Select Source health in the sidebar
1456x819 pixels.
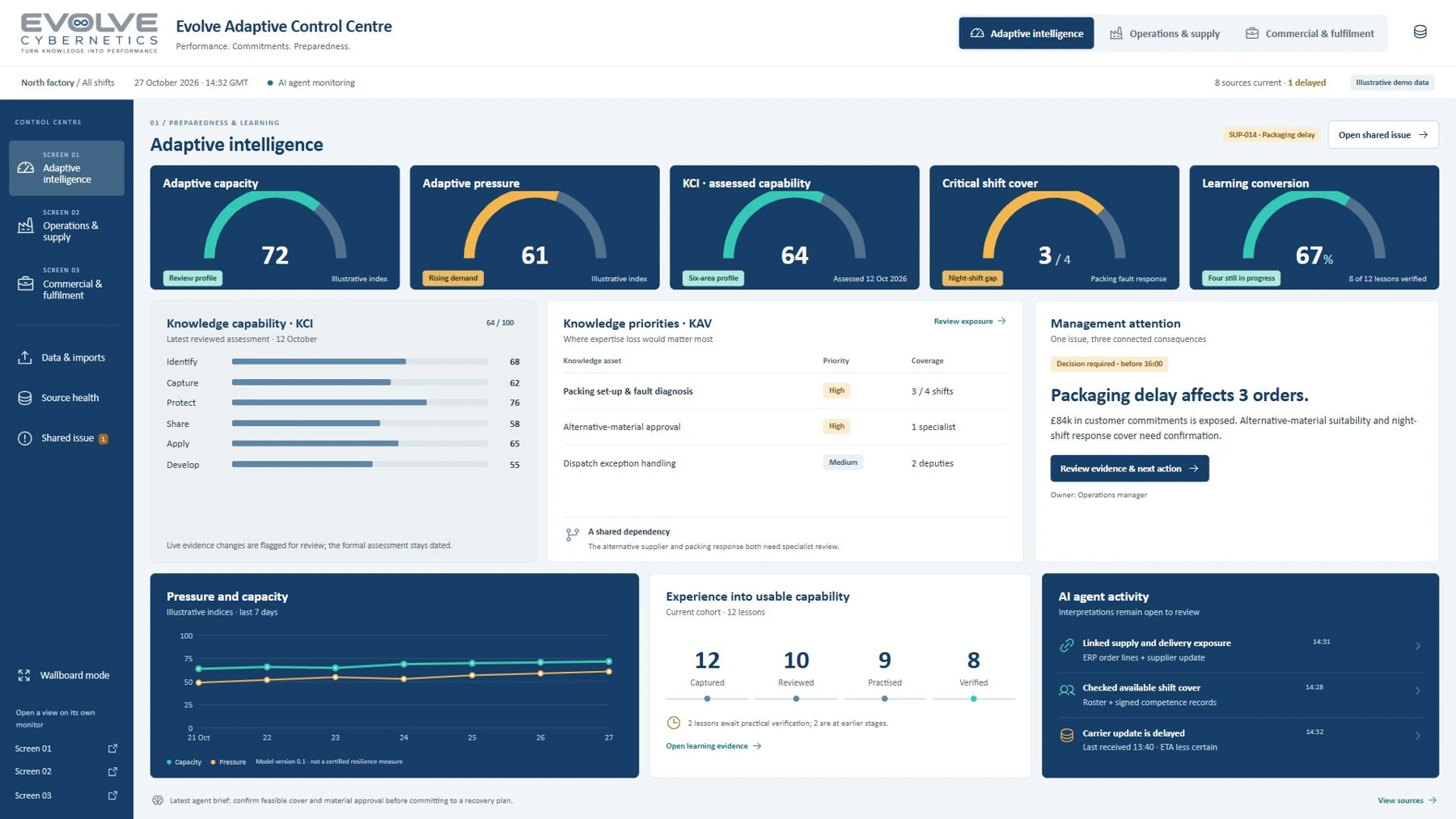66,398
